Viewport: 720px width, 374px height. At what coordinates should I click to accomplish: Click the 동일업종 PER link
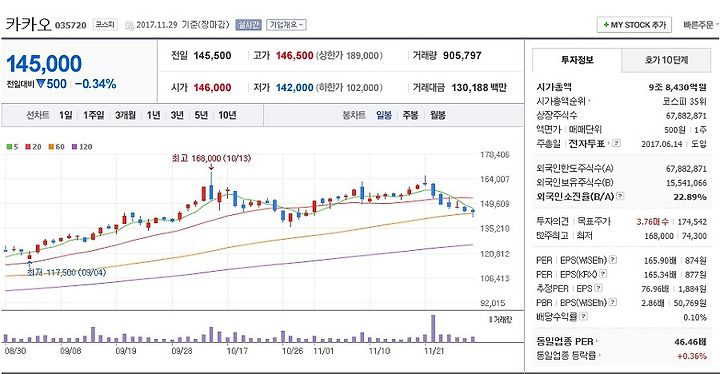click(565, 341)
